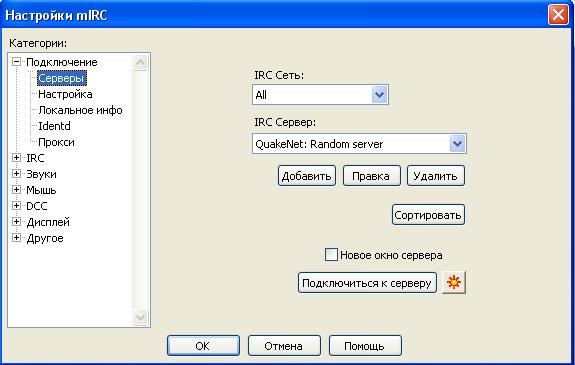Expand the Другое category node
The height and width of the screenshot is (365, 575).
(16, 238)
